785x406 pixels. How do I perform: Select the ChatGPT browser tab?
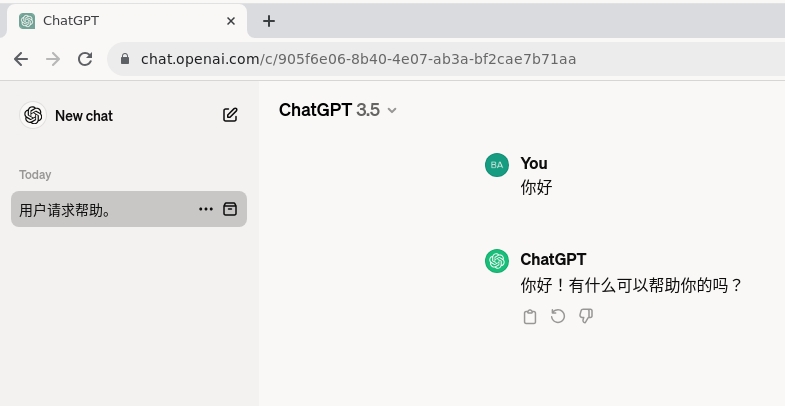pyautogui.click(x=120, y=21)
